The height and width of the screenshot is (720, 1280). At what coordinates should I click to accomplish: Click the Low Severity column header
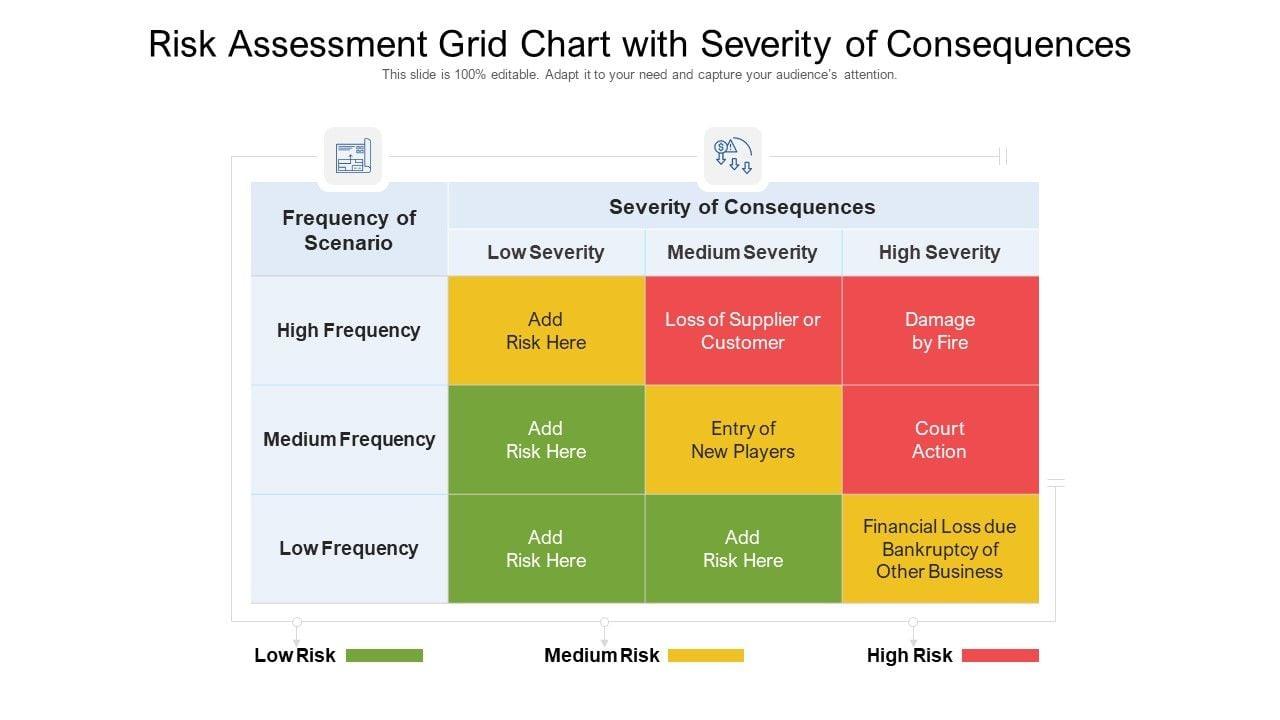coord(546,253)
